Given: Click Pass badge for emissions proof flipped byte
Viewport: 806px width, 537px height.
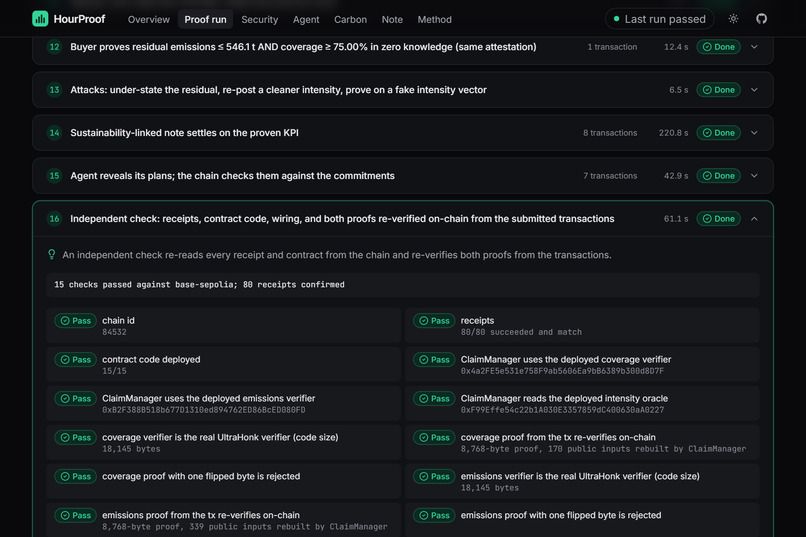Looking at the screenshot, I should pos(434,515).
